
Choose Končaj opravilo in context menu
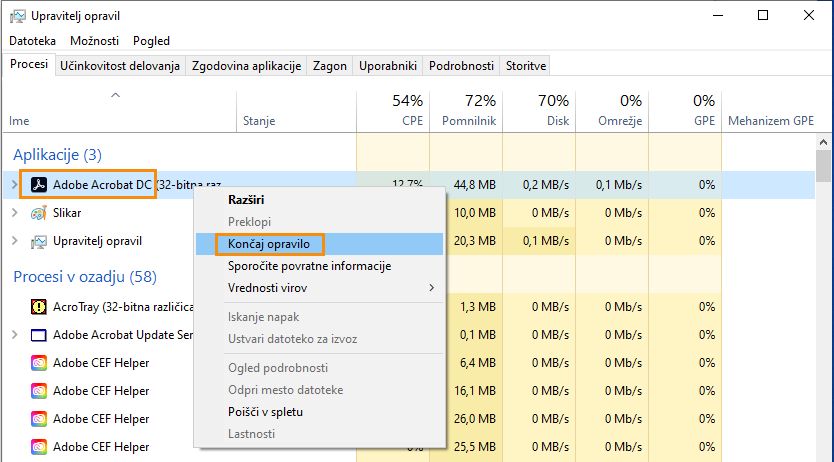[x=319, y=244]
